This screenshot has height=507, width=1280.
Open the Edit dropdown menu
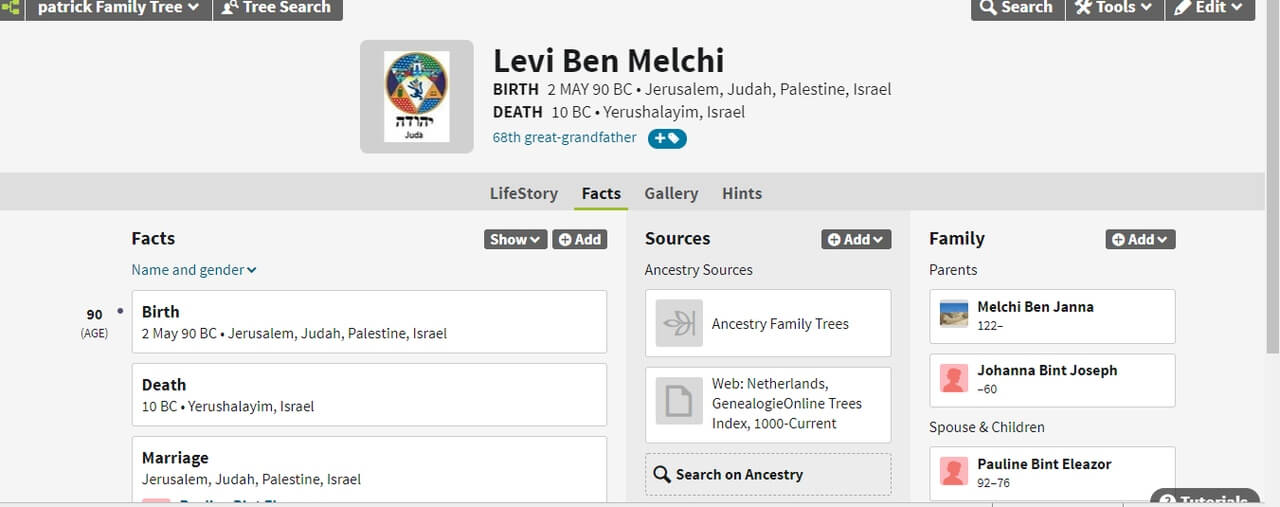pyautogui.click(x=1209, y=8)
